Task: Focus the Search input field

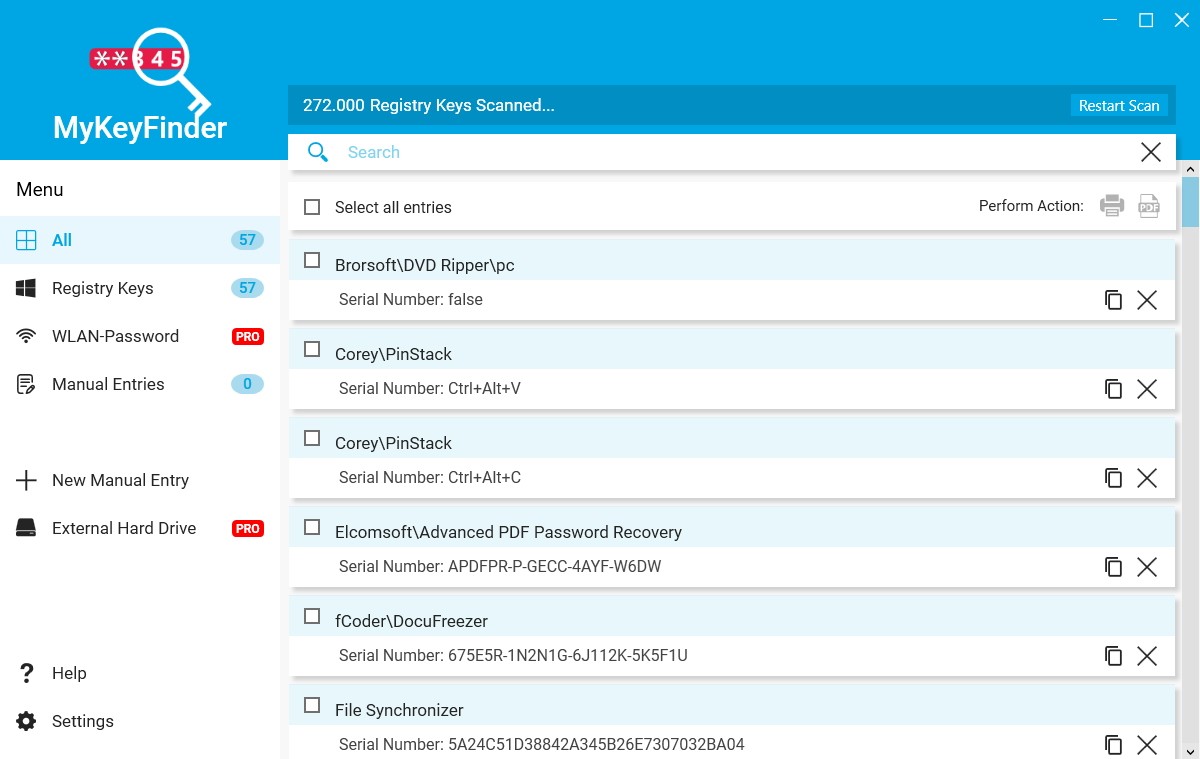Action: coord(732,152)
